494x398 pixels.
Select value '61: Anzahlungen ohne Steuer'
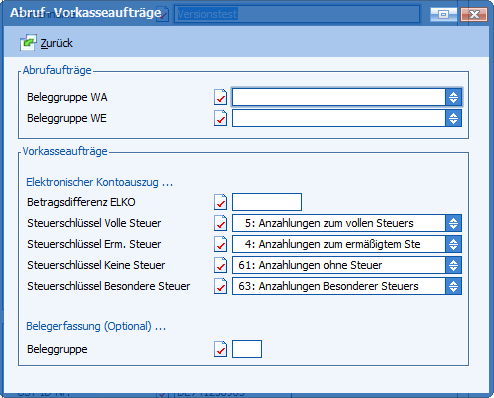(310, 265)
